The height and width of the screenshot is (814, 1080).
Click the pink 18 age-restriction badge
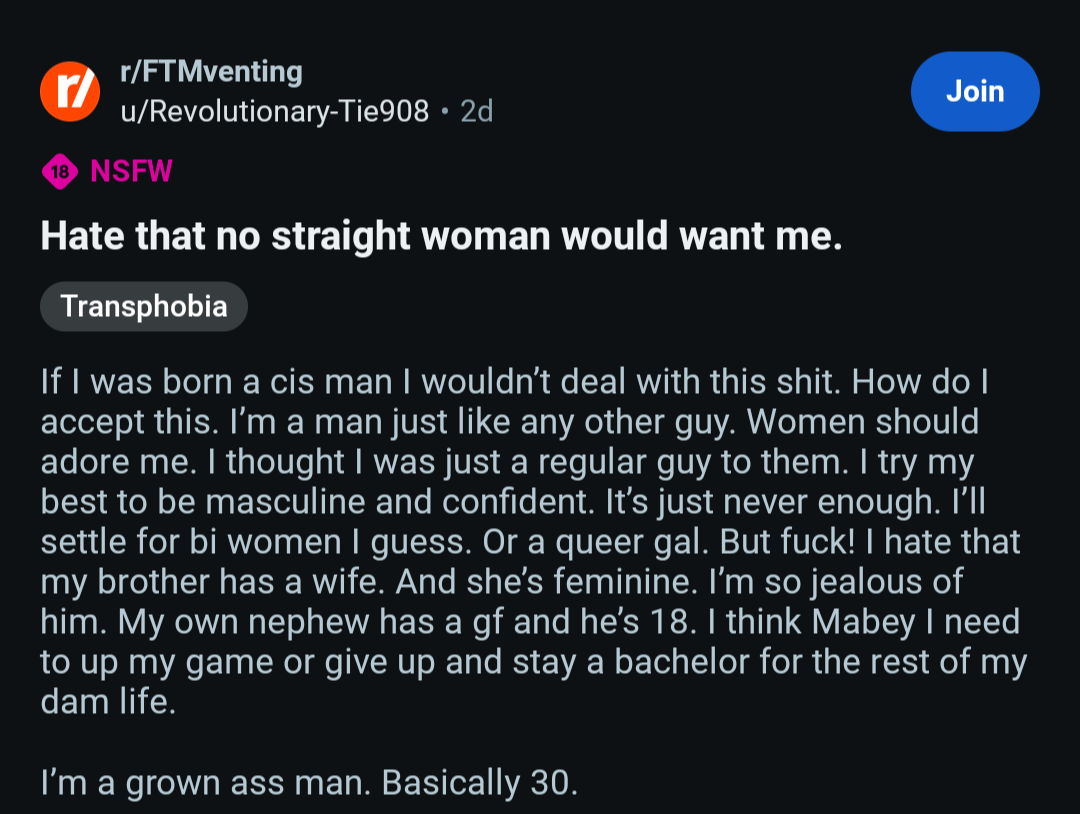60,171
